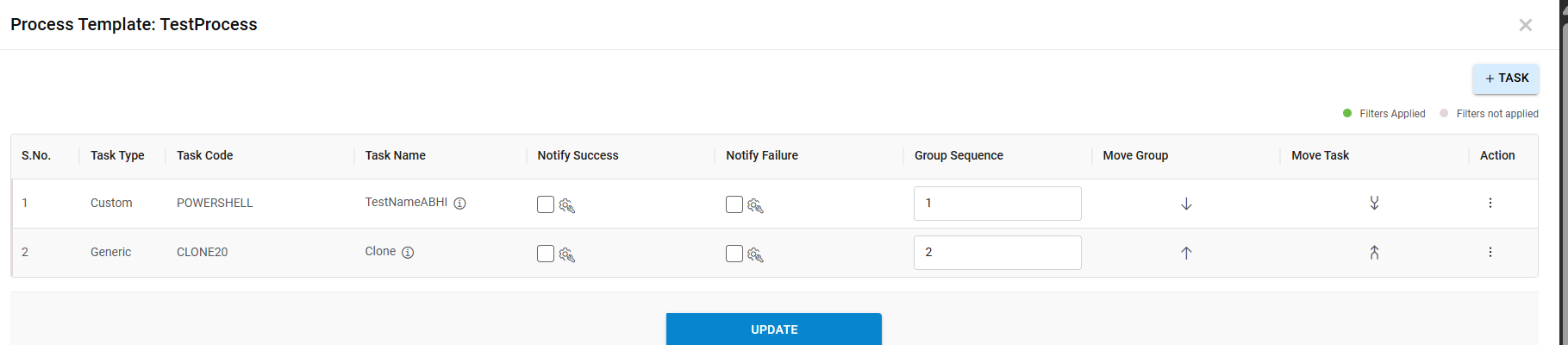
Task: Click Group Sequence input containing 2
Action: coord(997,253)
